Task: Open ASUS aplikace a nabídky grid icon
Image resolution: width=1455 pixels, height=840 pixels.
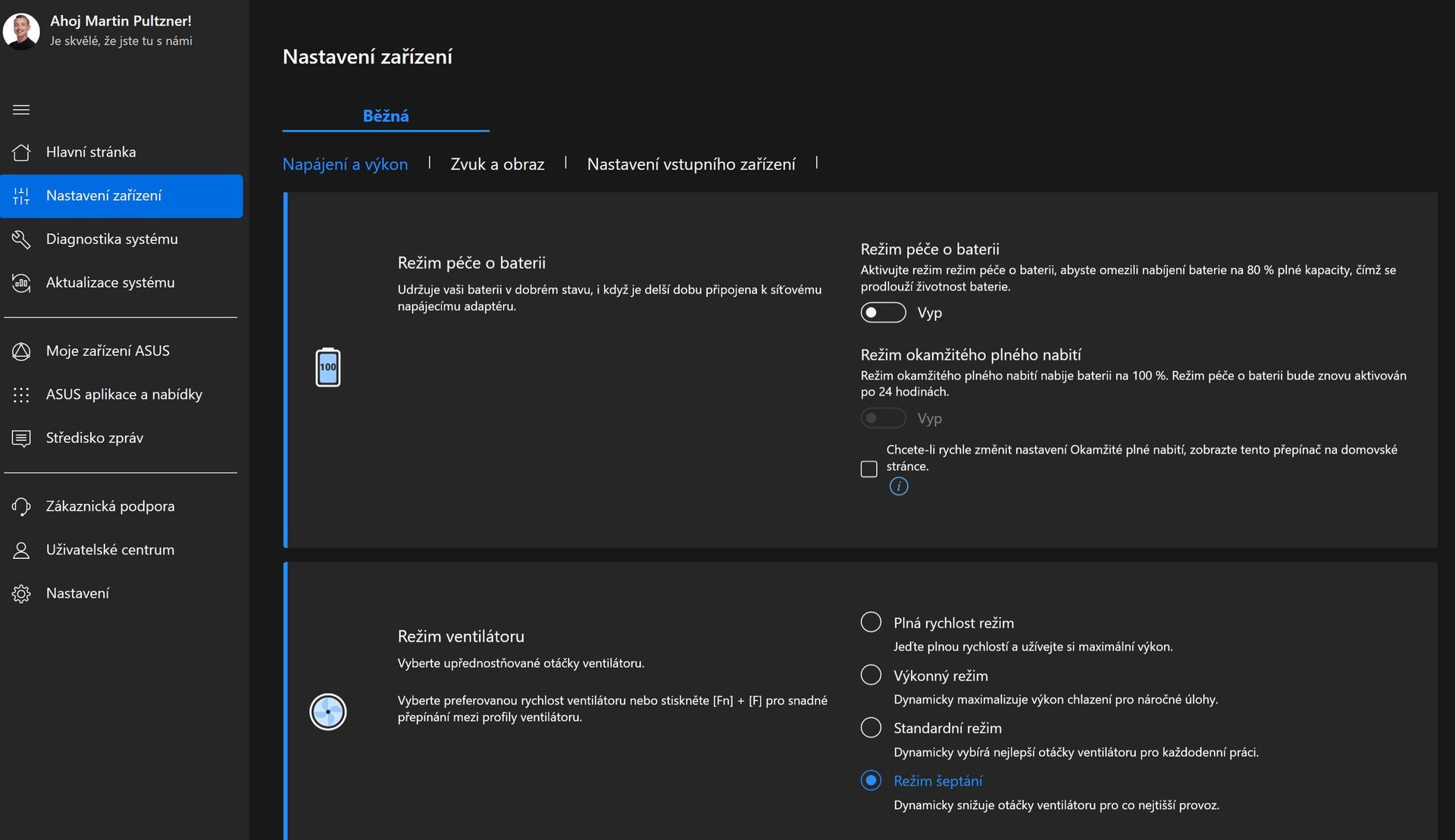Action: (x=21, y=395)
